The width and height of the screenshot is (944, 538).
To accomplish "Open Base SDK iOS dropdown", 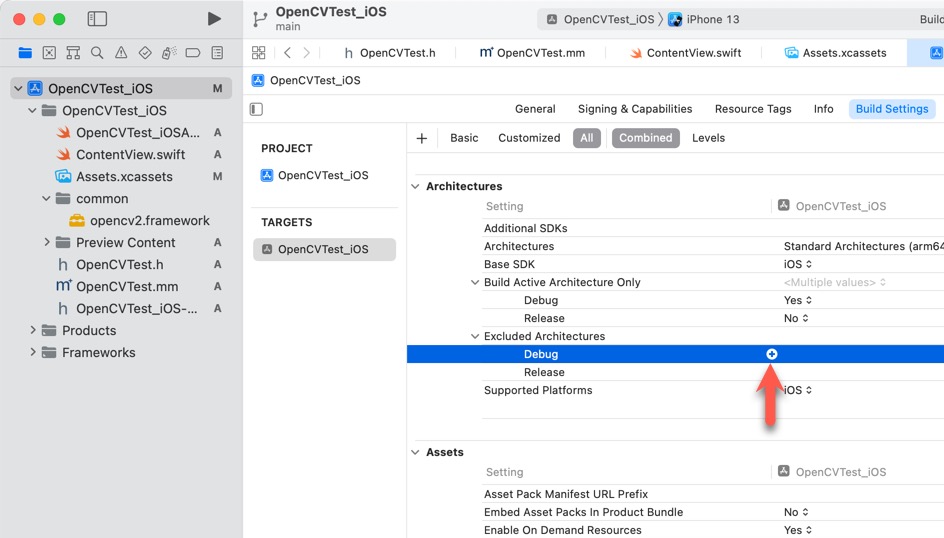I will click(x=795, y=264).
